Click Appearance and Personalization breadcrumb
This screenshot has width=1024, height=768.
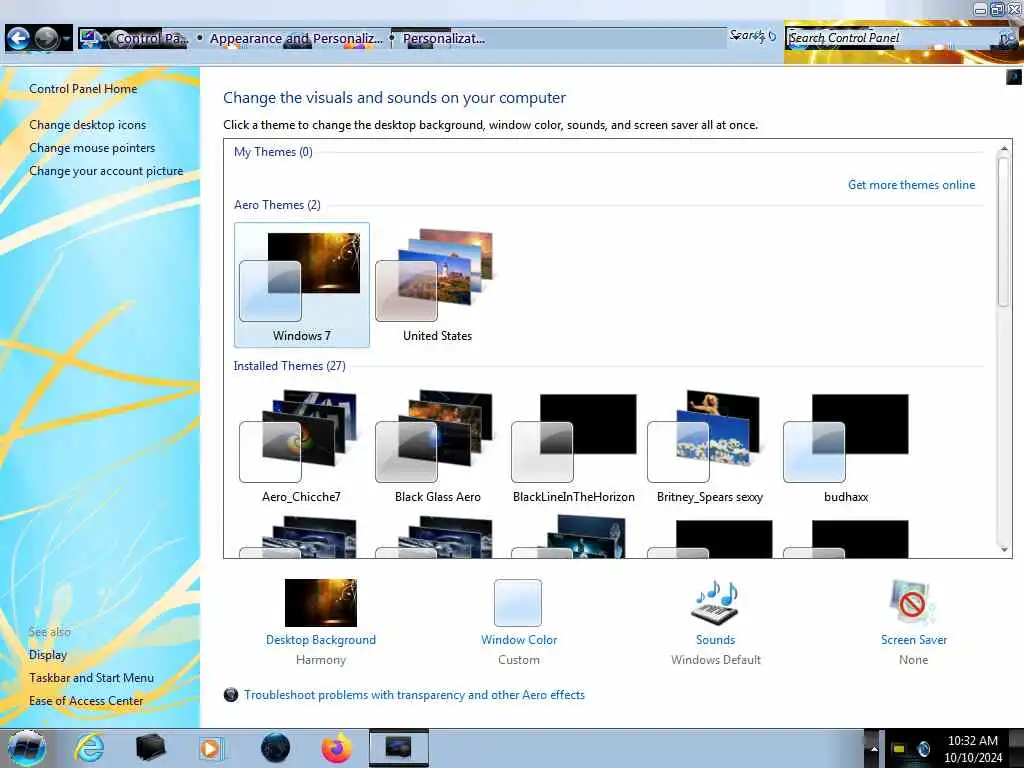[296, 39]
